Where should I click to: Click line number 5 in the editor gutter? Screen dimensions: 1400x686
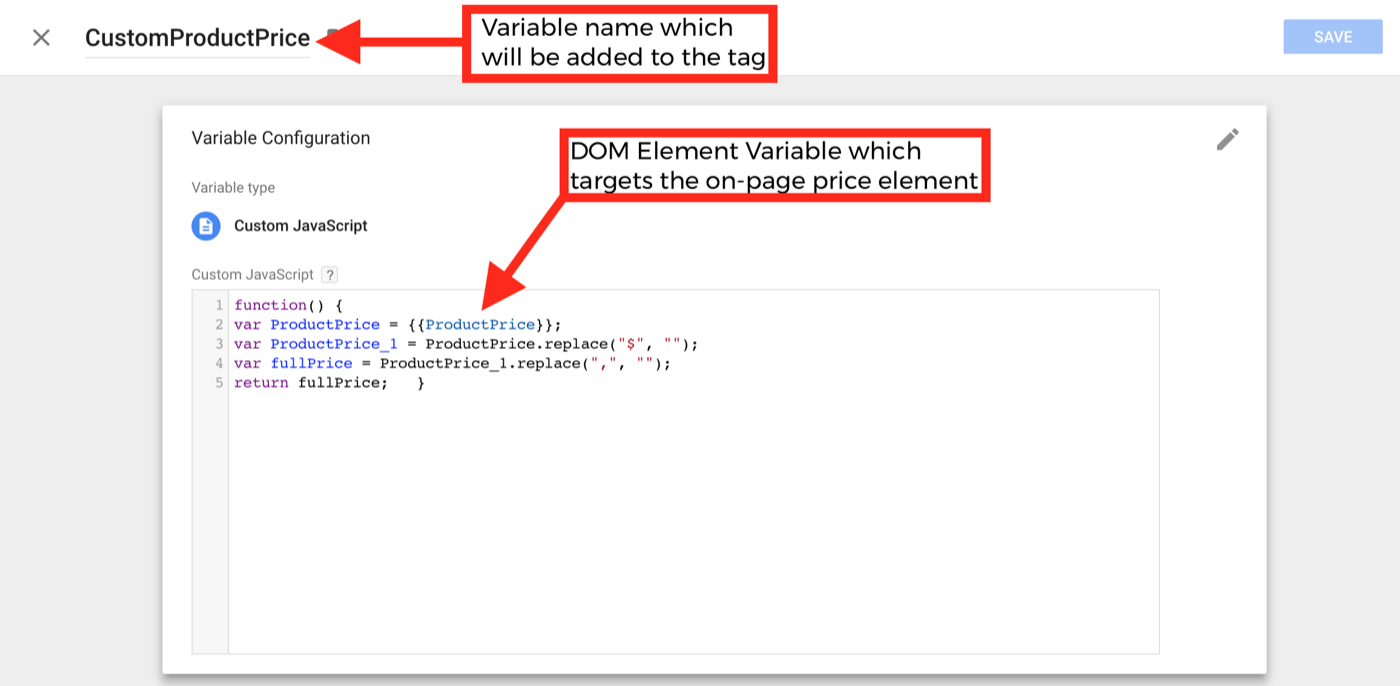(x=219, y=383)
